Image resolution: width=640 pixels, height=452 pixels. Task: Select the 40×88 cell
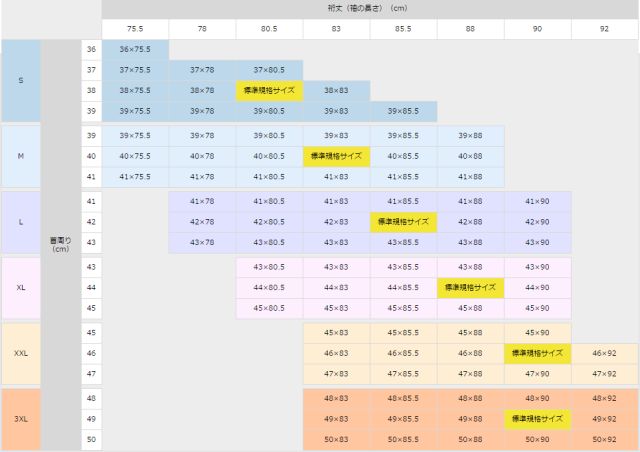(x=470, y=156)
